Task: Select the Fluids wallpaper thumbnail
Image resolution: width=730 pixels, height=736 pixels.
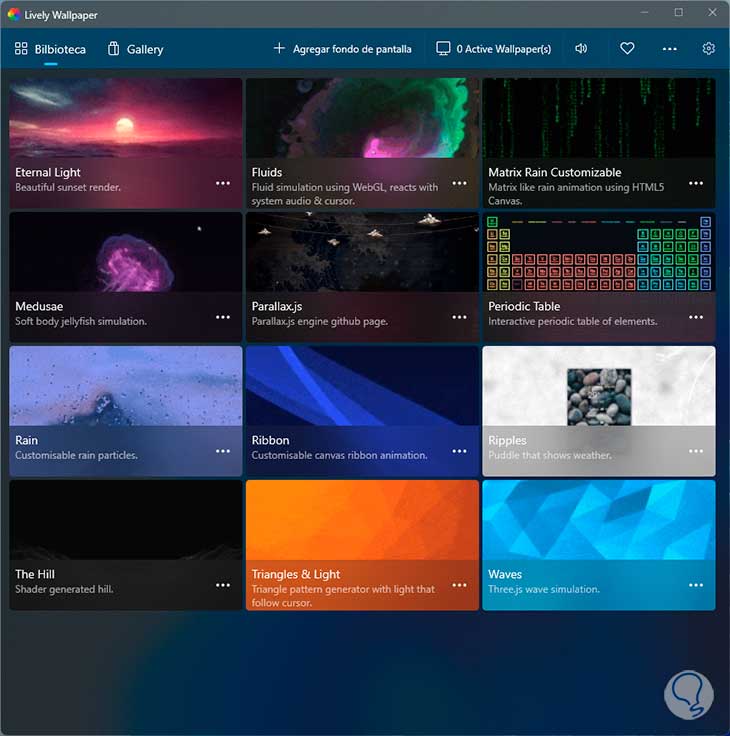Action: click(x=362, y=118)
